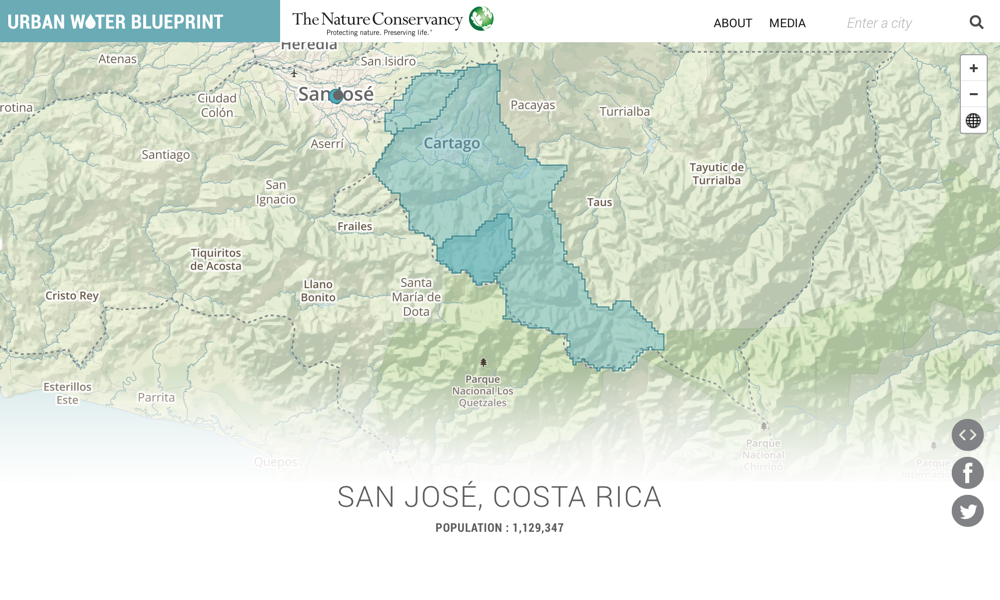Click the Atenas map label
1000x600 pixels.
(x=117, y=59)
